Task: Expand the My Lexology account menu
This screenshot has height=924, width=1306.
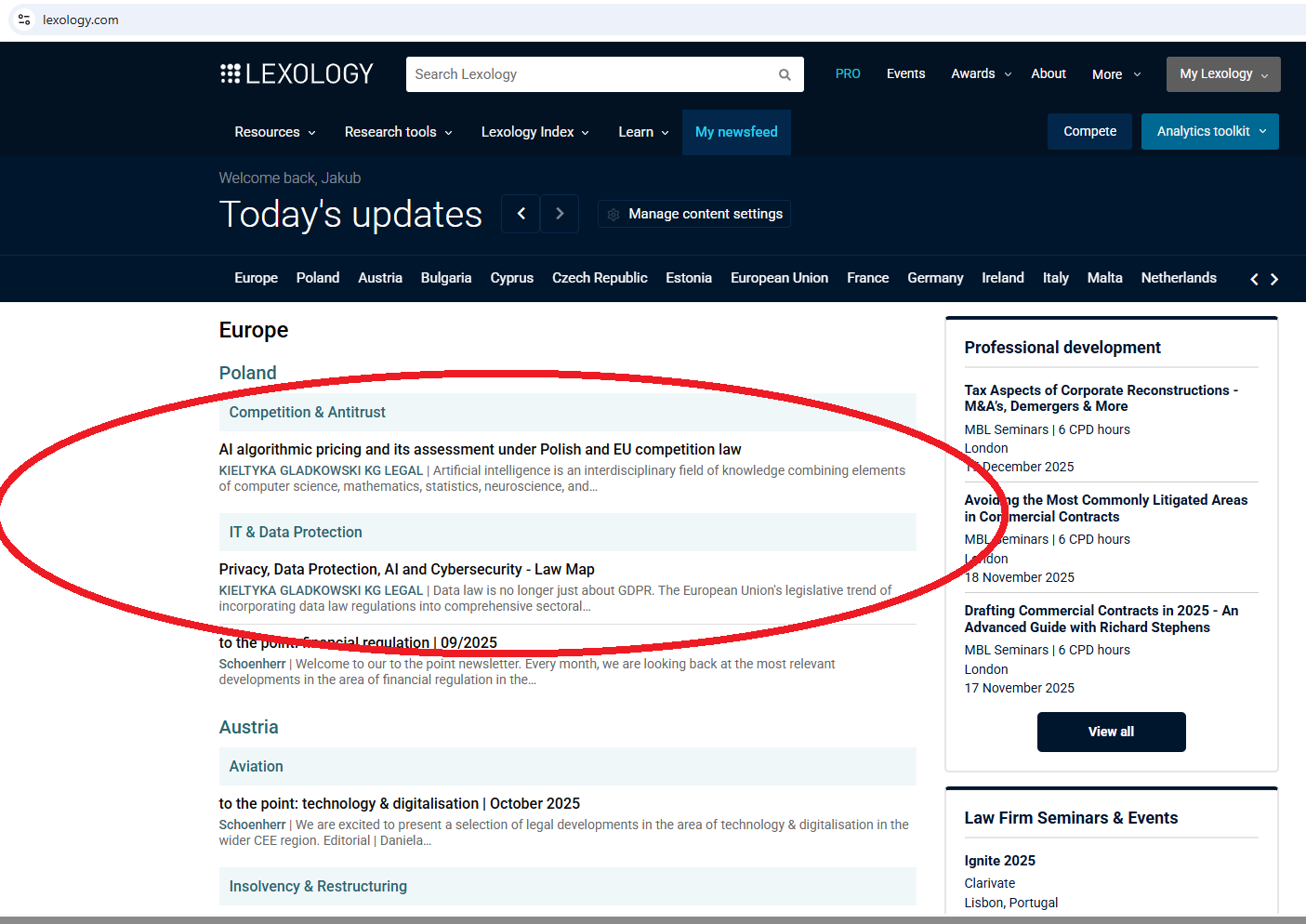Action: (x=1222, y=74)
